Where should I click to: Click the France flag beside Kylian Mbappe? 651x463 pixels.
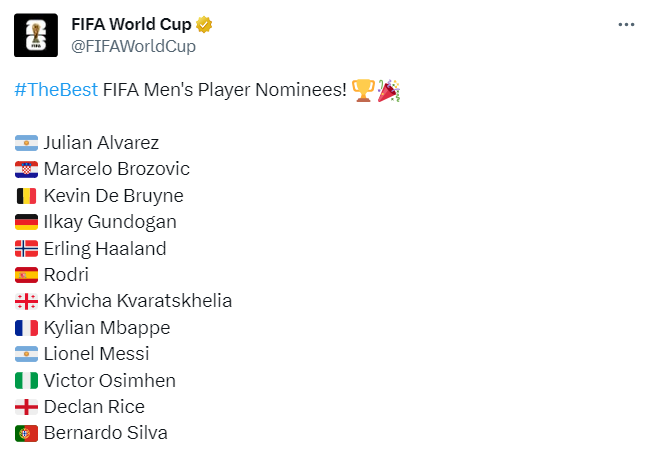point(27,328)
